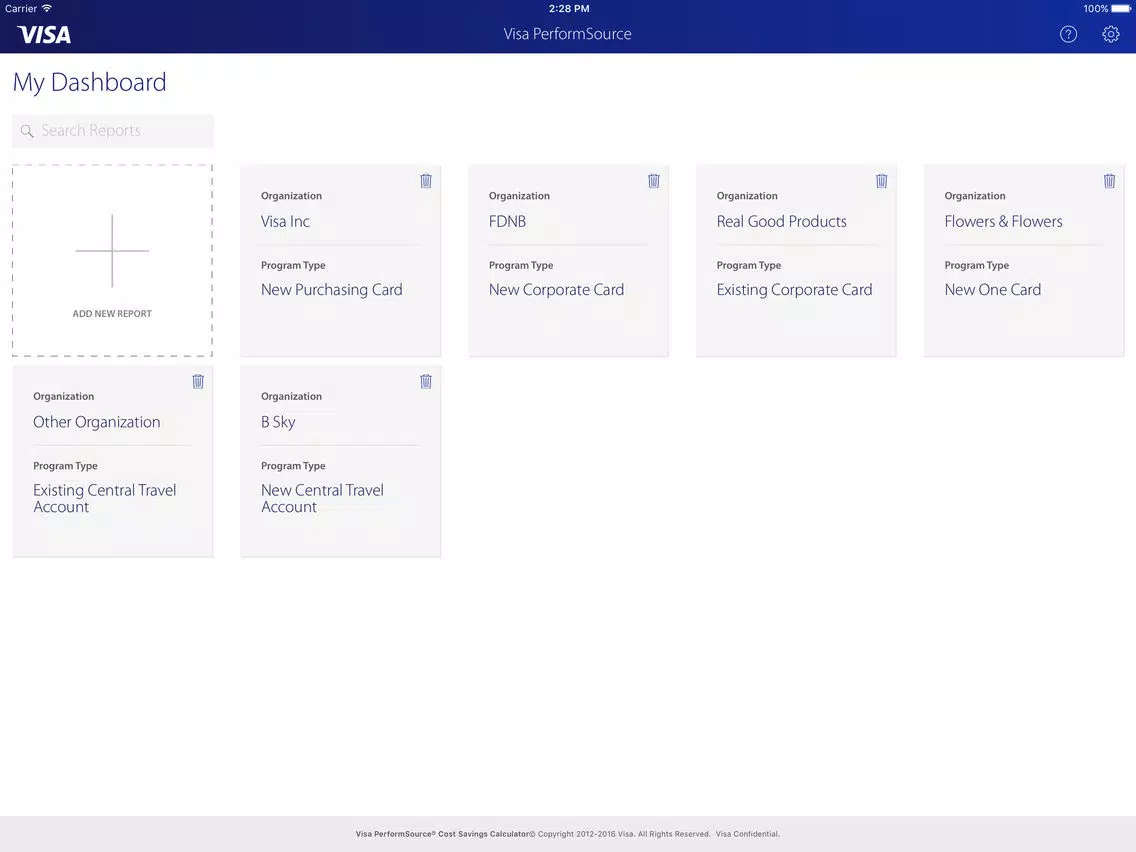1136x852 pixels.
Task: Select New One Card program type
Action: coord(993,290)
